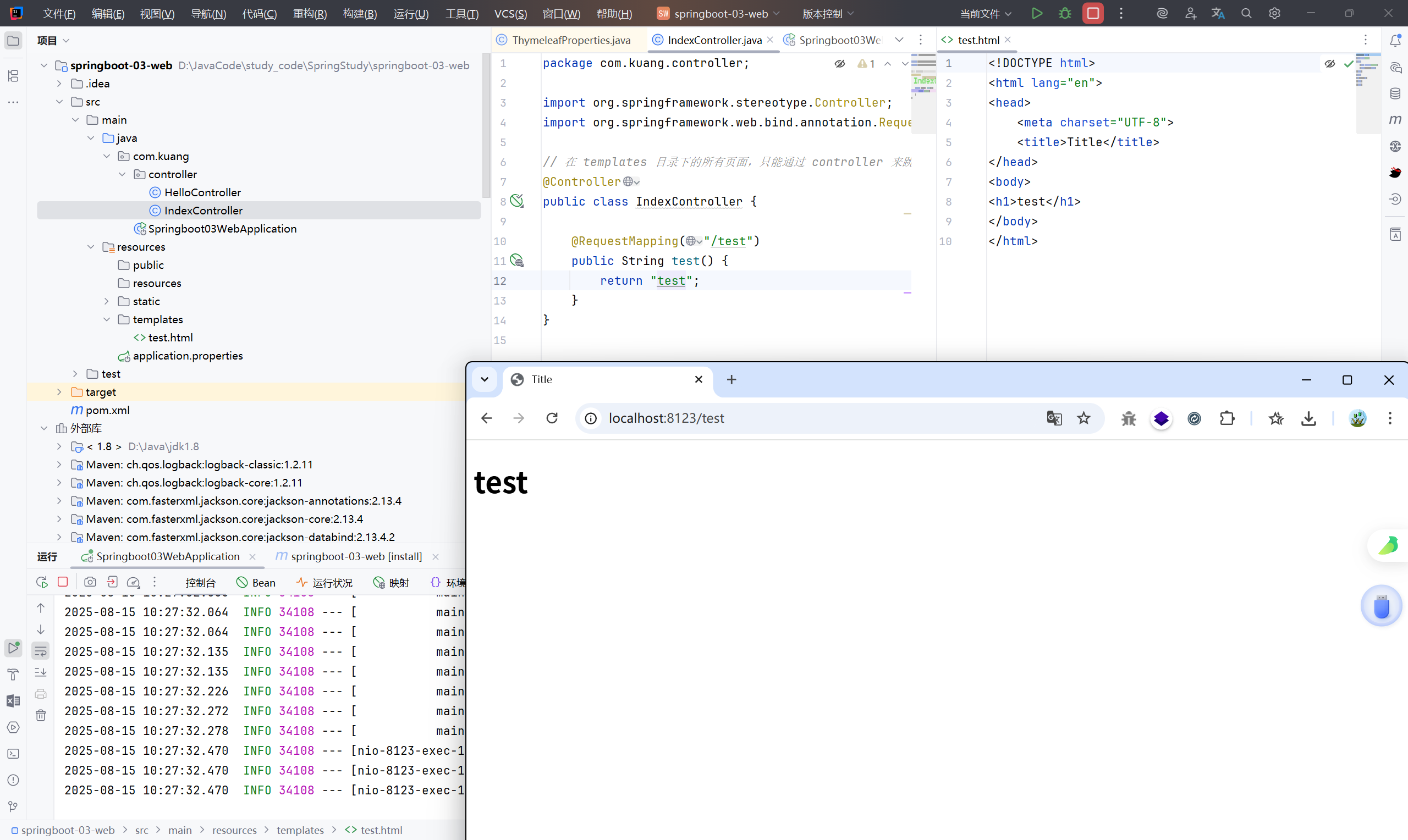Image resolution: width=1408 pixels, height=840 pixels.
Task: Reload the localhost:8123/test browser page
Action: pyautogui.click(x=552, y=418)
